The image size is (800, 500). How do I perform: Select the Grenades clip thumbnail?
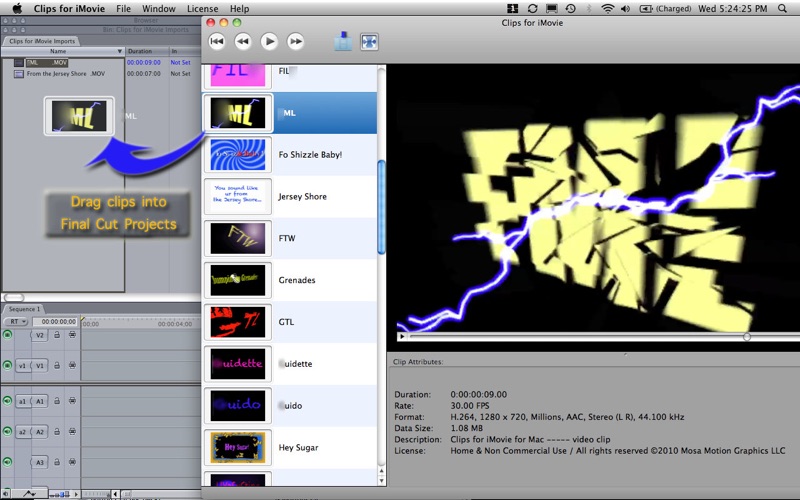[237, 280]
